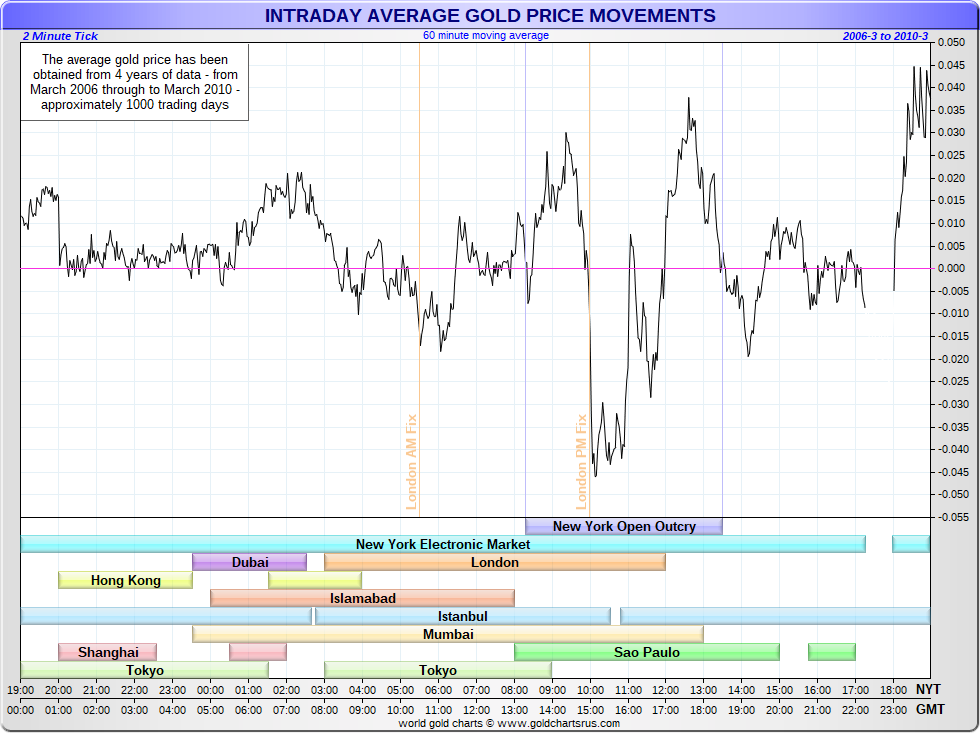Click -0.045 on the price axis
The width and height of the screenshot is (980, 733).
[953, 472]
